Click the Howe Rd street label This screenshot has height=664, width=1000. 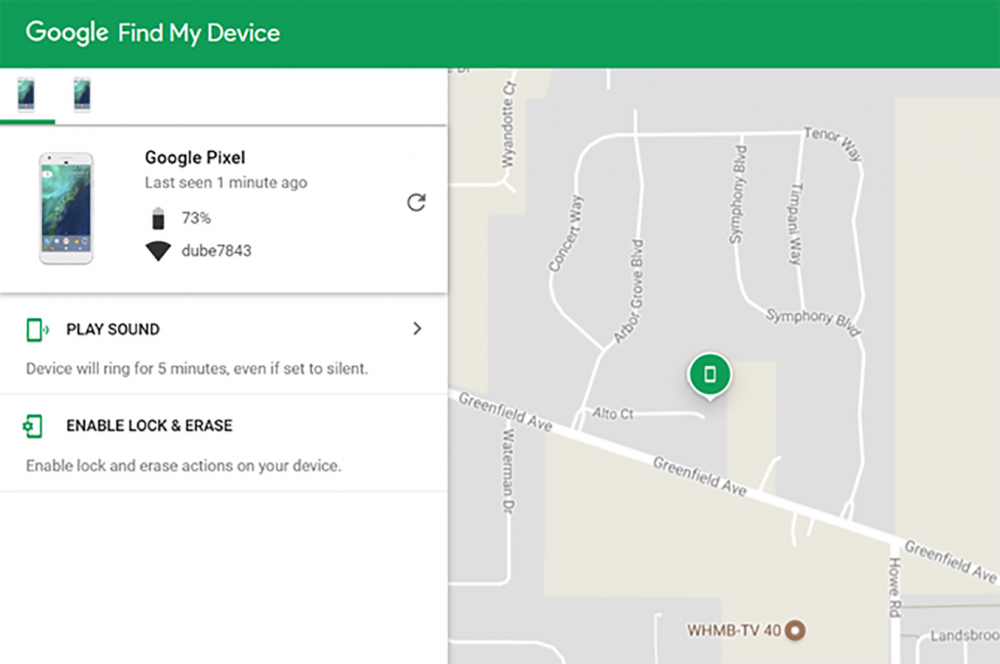pos(895,587)
